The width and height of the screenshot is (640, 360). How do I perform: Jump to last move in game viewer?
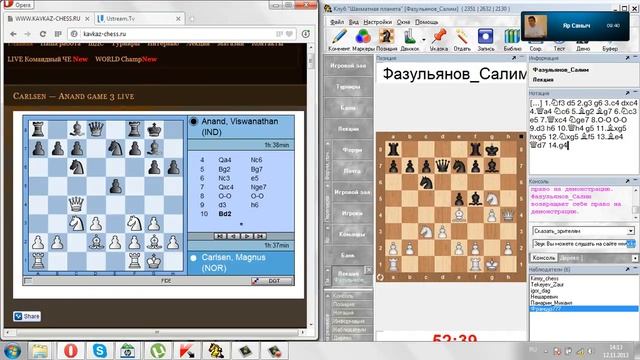260,236
